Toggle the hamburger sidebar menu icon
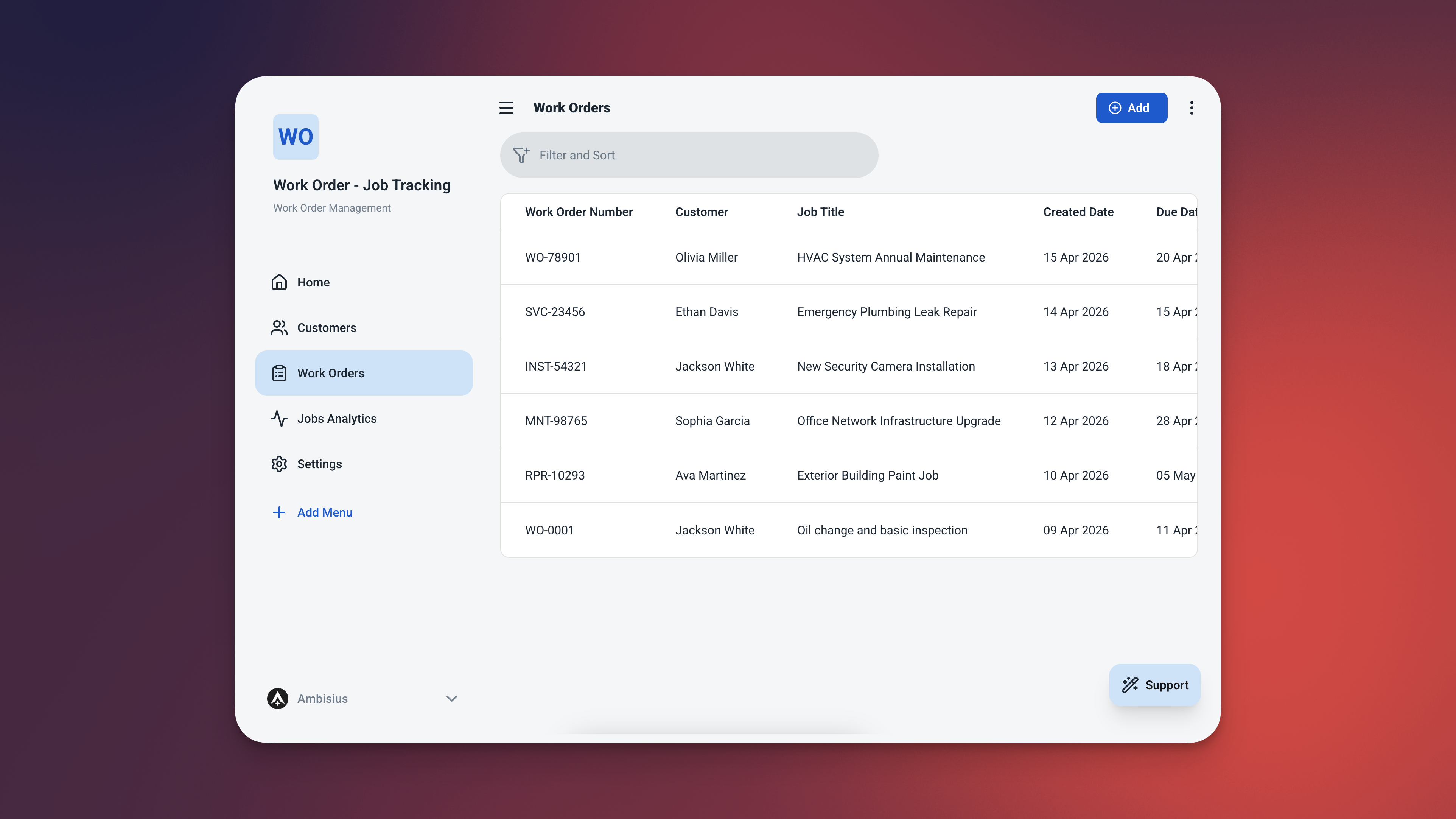Image resolution: width=1456 pixels, height=819 pixels. [x=506, y=108]
